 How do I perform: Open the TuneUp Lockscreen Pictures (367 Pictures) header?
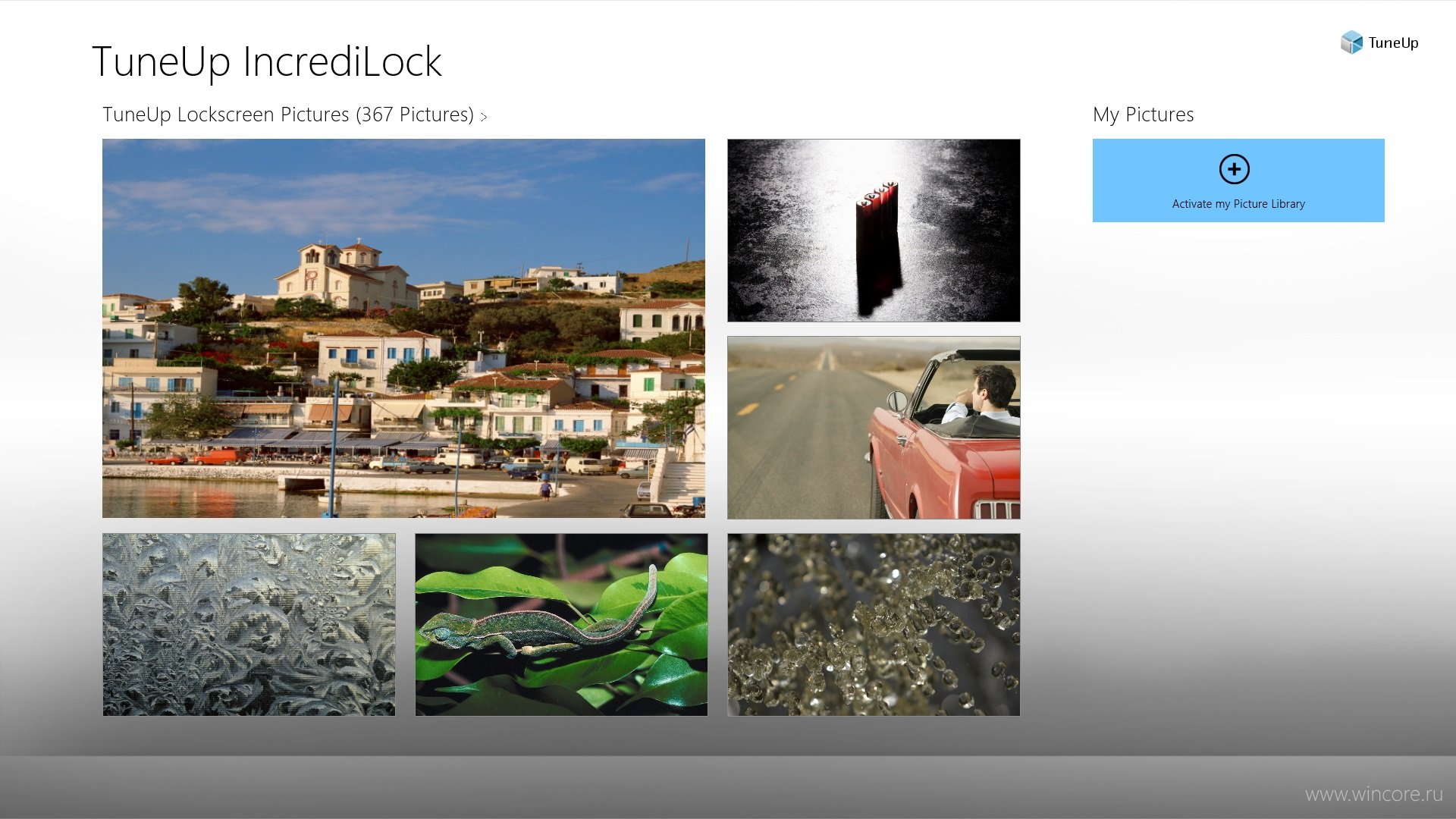click(288, 115)
